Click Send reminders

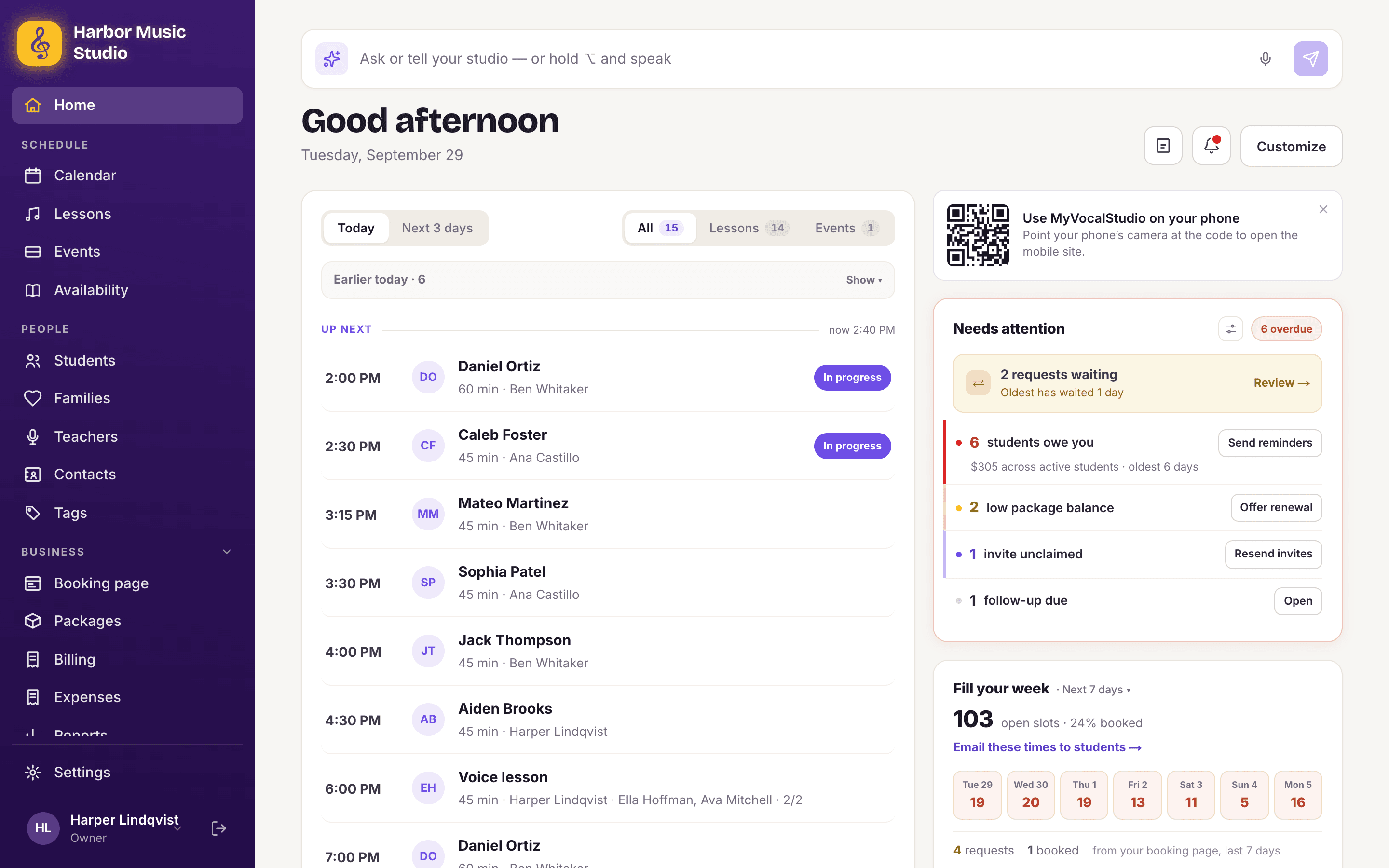[1269, 443]
